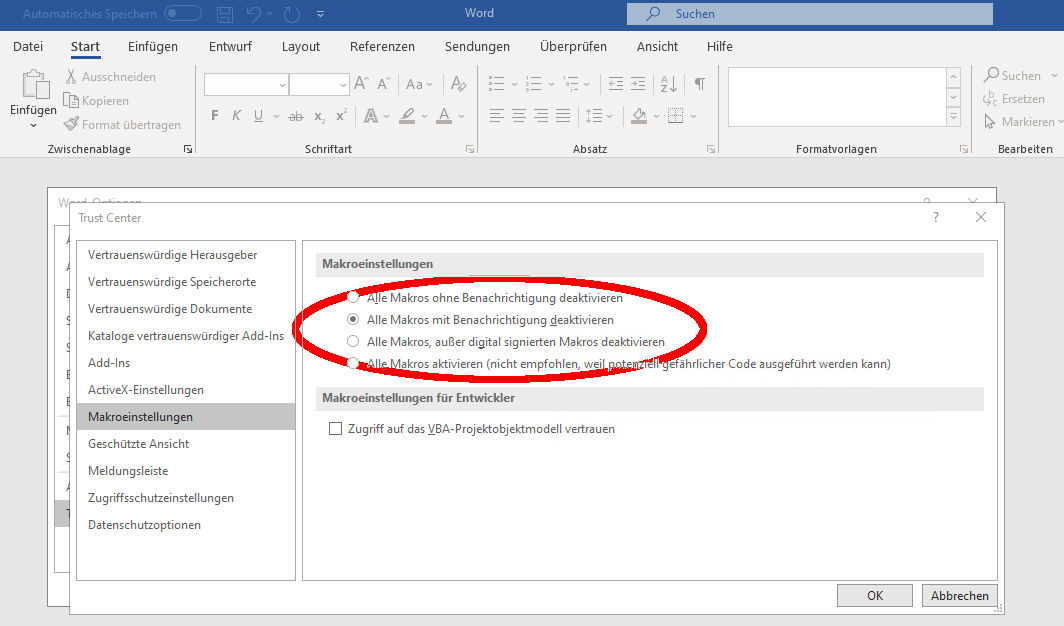1064x626 pixels.
Task: Open the font size dropdown
Action: 343,85
